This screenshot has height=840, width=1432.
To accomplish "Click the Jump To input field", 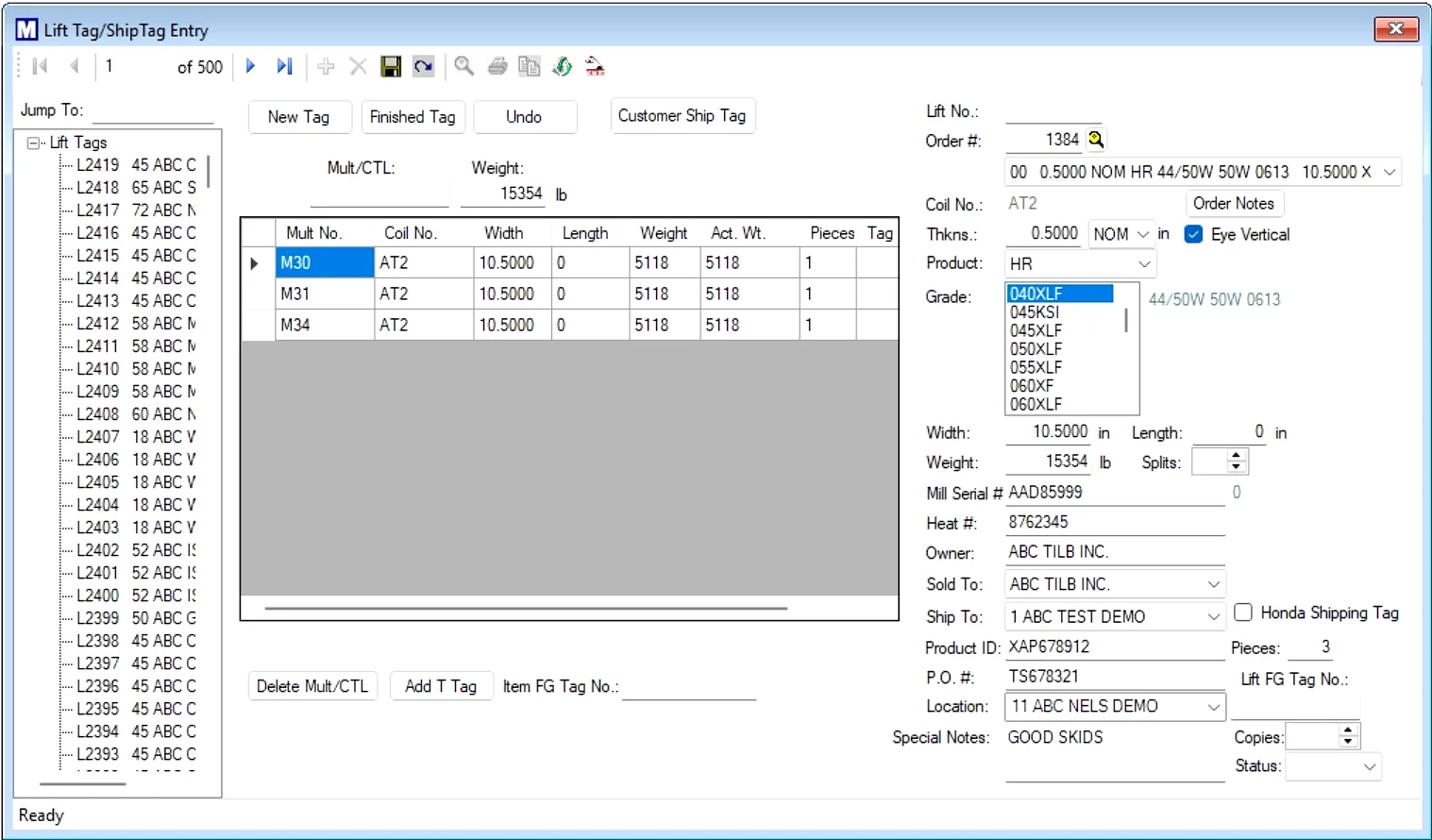I will click(x=153, y=111).
